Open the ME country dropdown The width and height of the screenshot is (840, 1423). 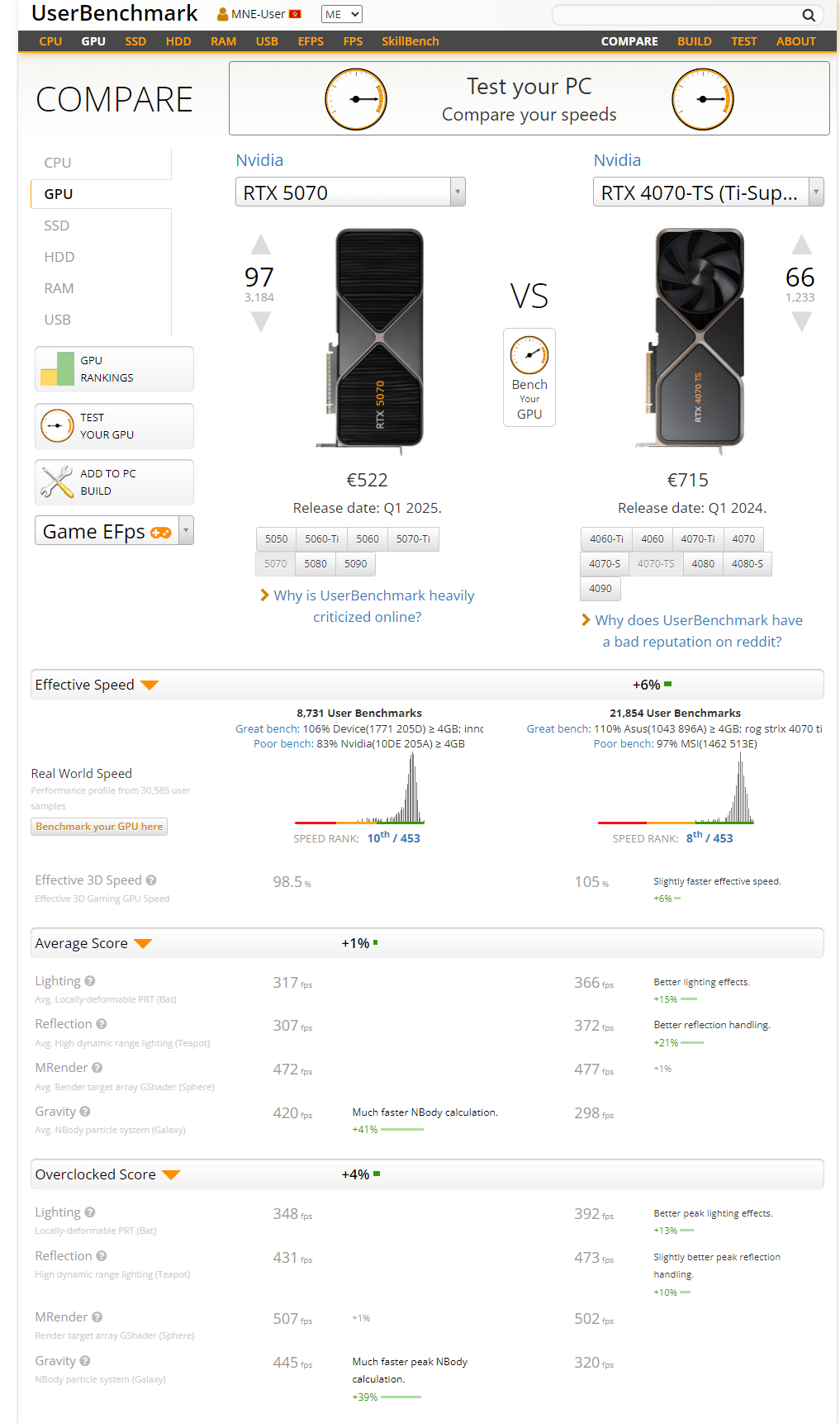pyautogui.click(x=342, y=14)
